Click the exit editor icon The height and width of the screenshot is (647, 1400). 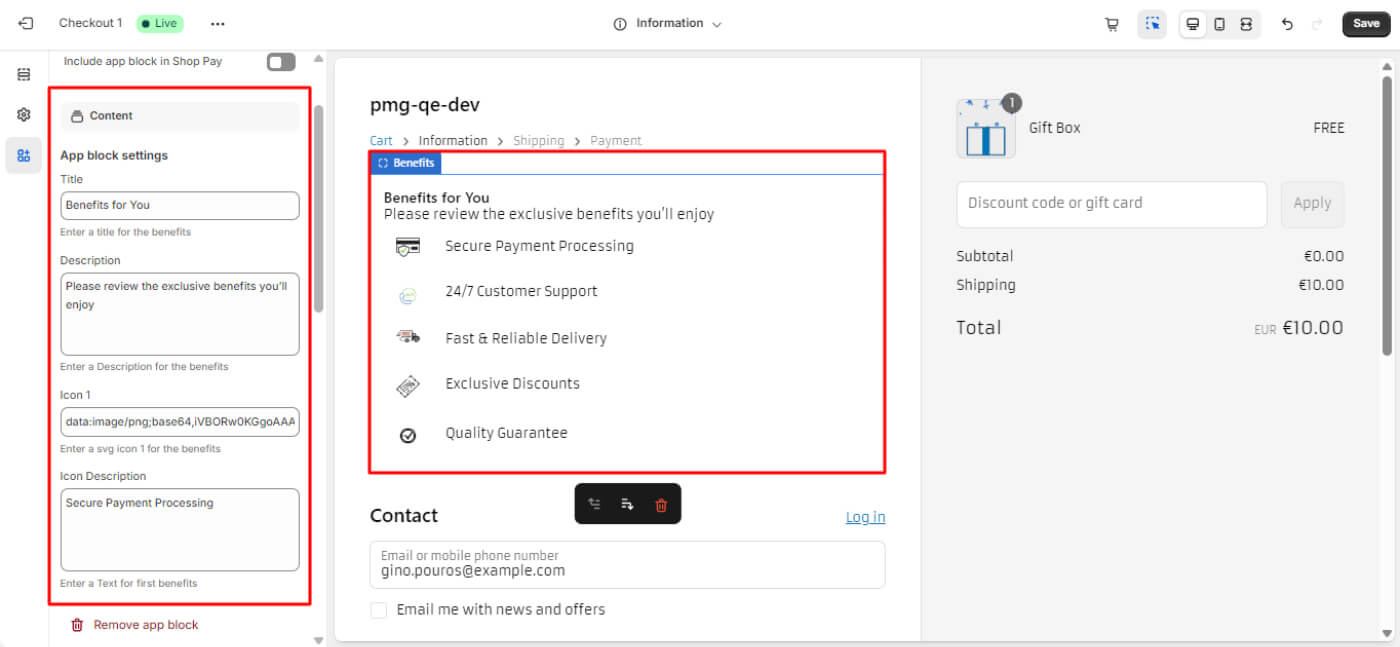click(x=26, y=23)
